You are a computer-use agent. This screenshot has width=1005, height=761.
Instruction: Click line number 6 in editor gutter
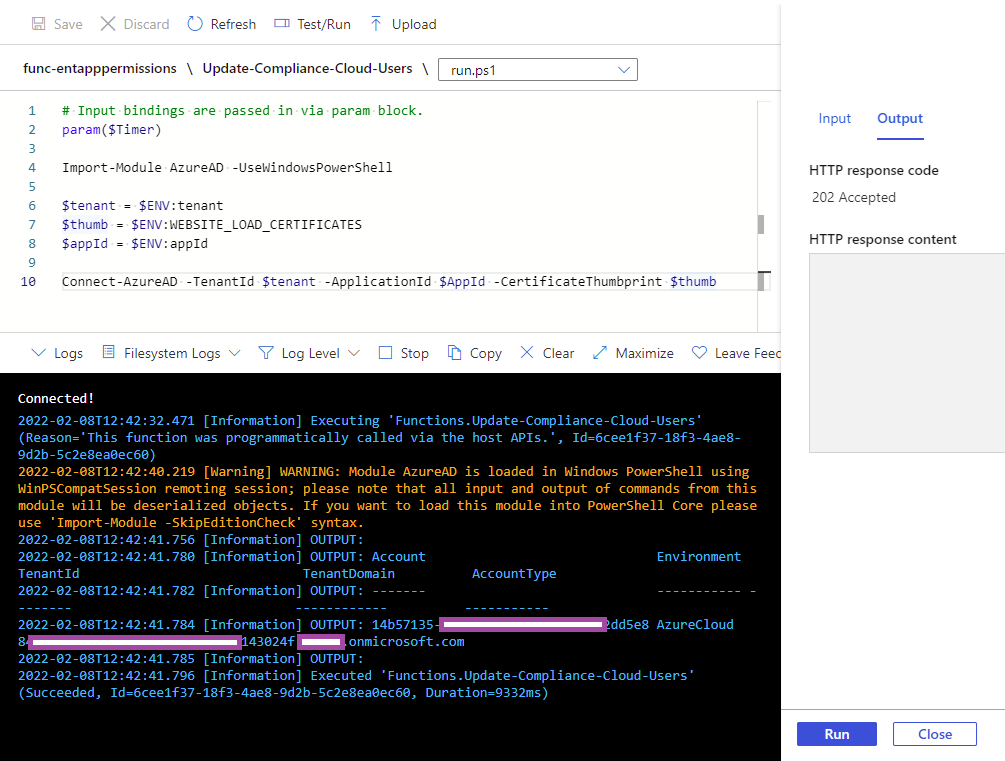(x=32, y=205)
